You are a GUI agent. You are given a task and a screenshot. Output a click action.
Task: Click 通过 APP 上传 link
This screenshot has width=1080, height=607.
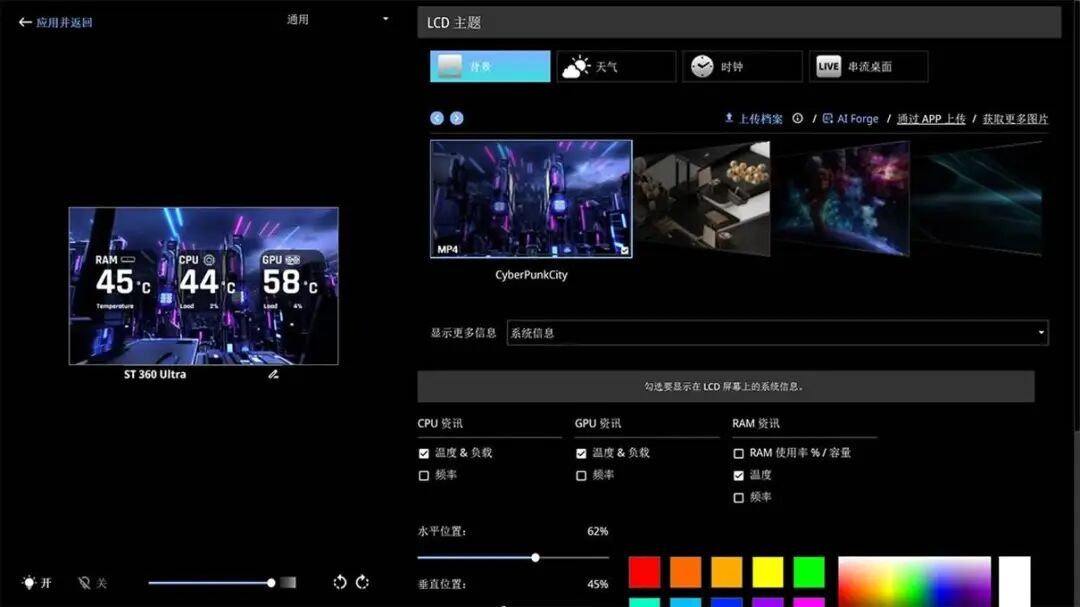pyautogui.click(x=931, y=119)
